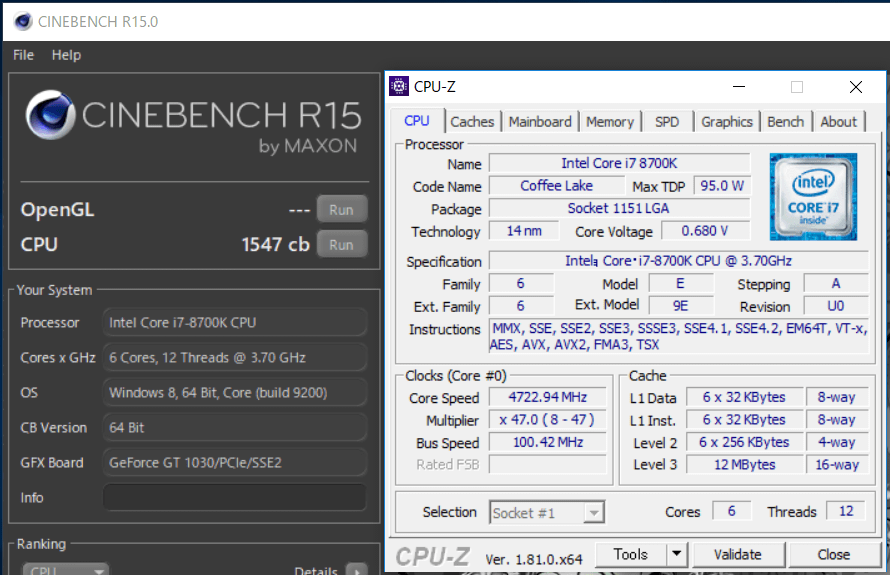Click the Revision U0 value
Image resolution: width=890 pixels, height=575 pixels.
(836, 306)
